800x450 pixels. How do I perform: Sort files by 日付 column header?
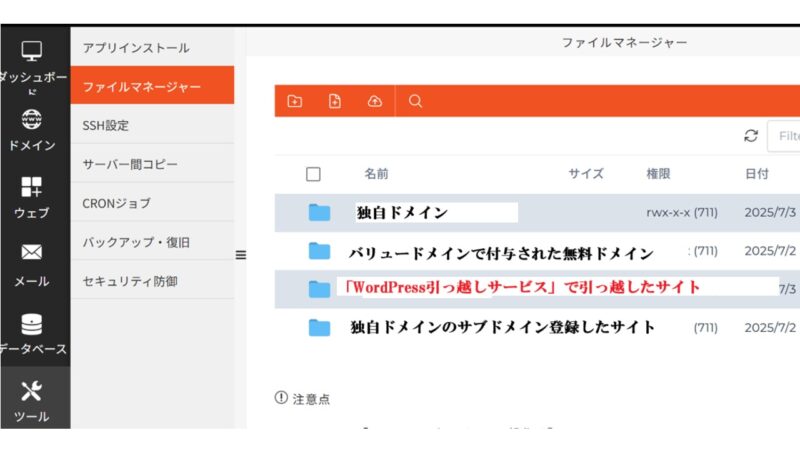click(756, 174)
